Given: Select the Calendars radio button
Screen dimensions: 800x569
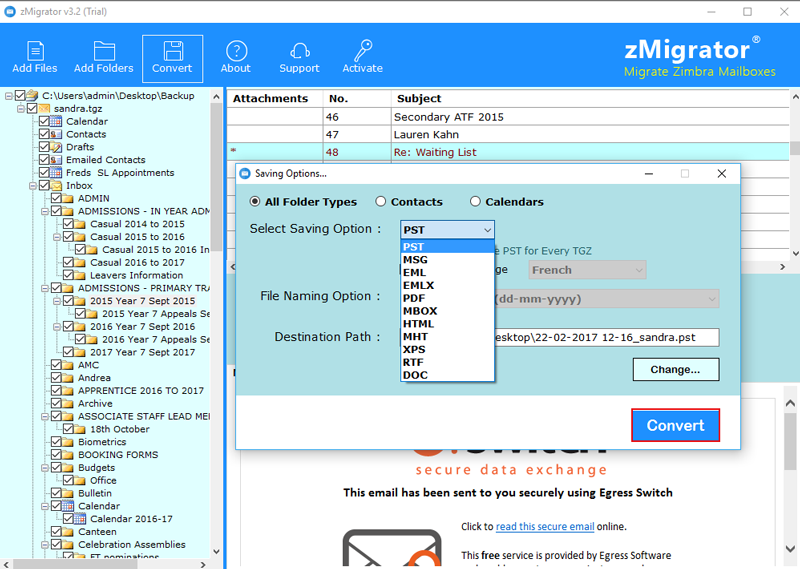Looking at the screenshot, I should pyautogui.click(x=475, y=202).
